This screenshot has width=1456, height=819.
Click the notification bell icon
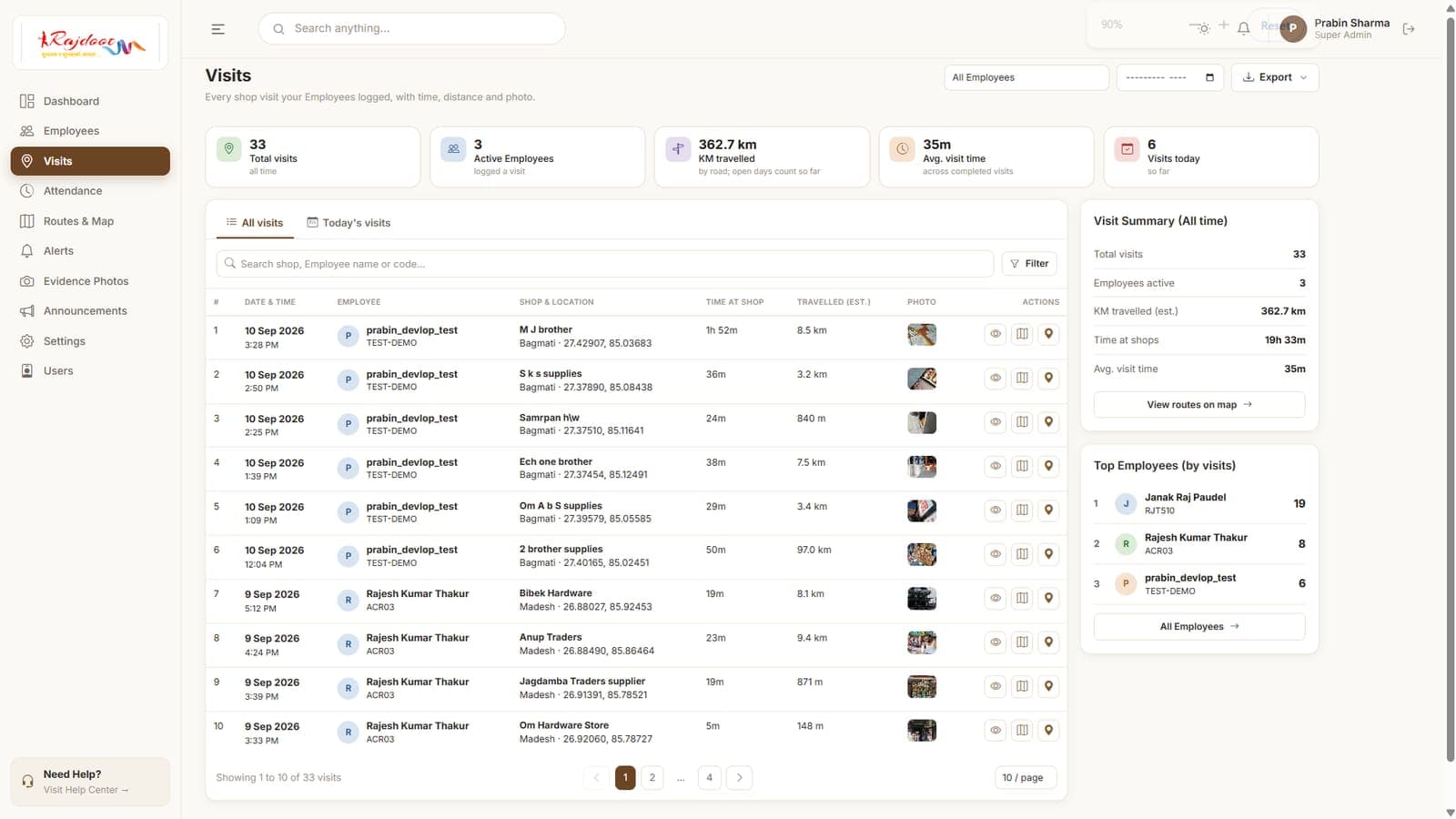[x=1243, y=28]
